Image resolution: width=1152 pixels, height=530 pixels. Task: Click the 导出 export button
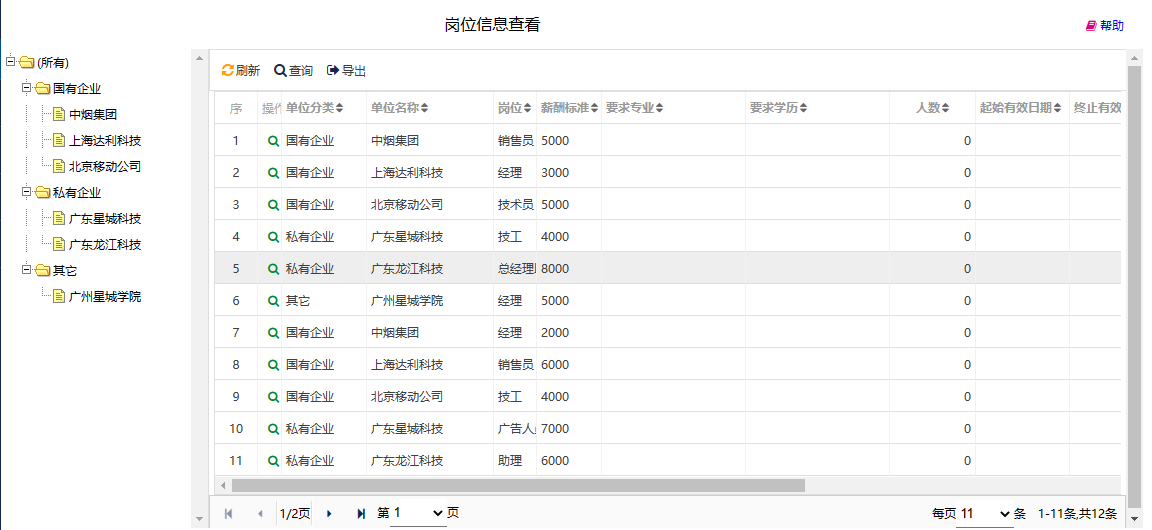tap(347, 71)
